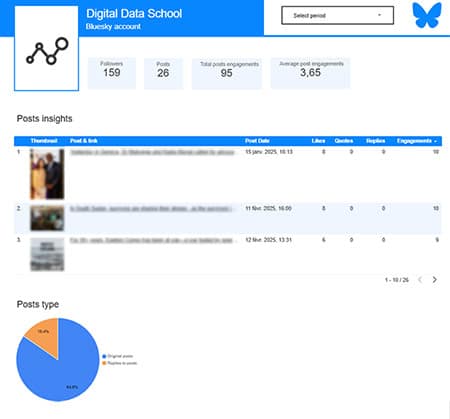Image resolution: width=450 pixels, height=419 pixels.
Task: Open the post link in row 2
Action: tap(151, 209)
